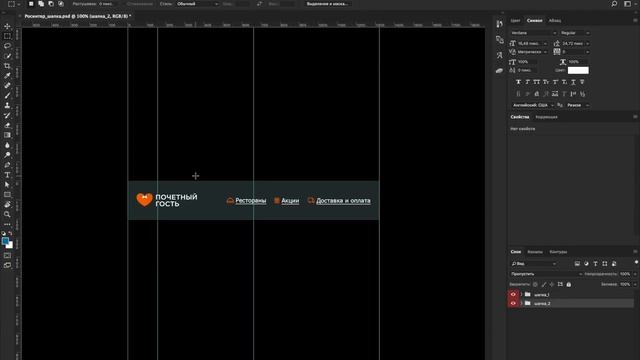Switch to the Channels tab
Viewport: 640px width, 360px height.
535,252
